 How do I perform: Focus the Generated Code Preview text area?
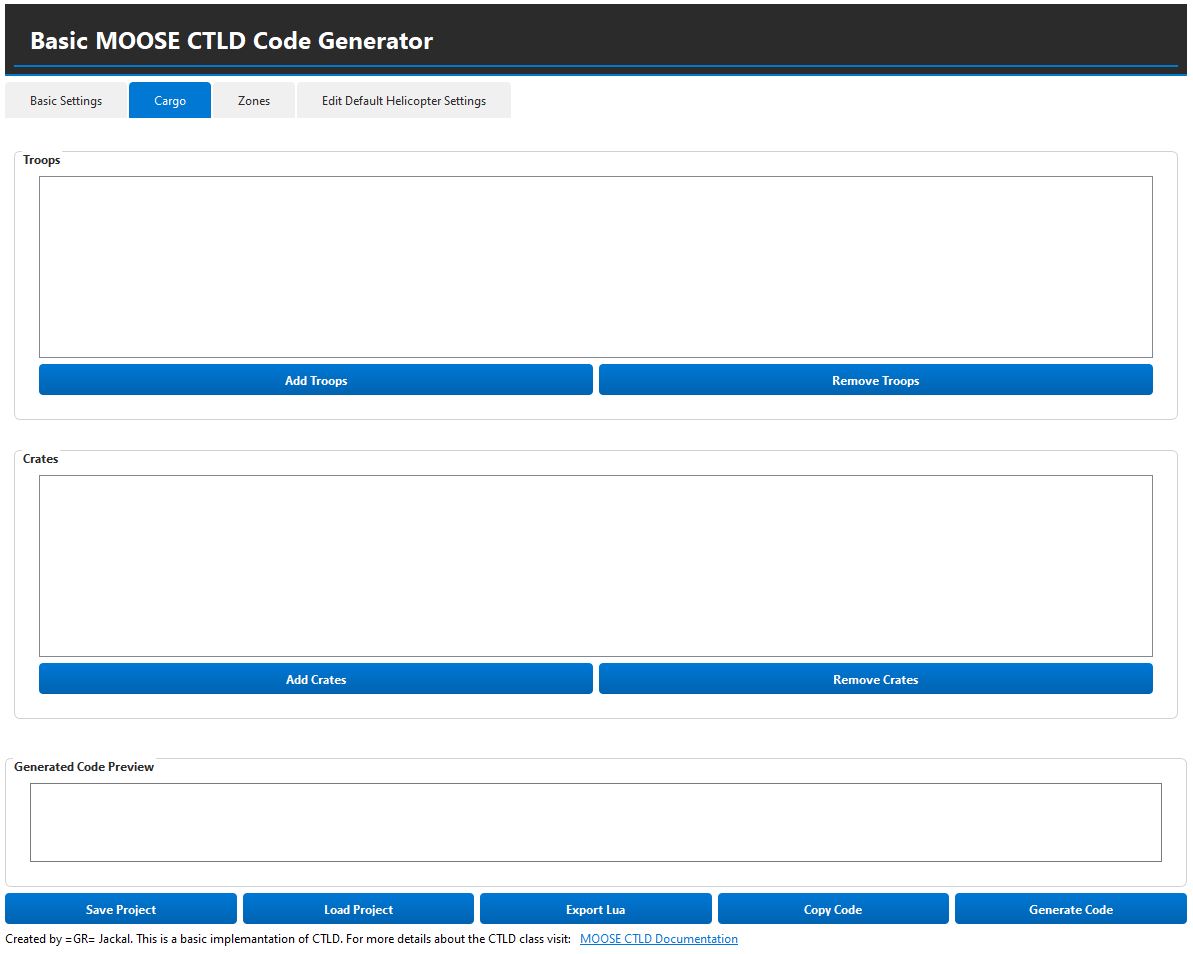[595, 822]
